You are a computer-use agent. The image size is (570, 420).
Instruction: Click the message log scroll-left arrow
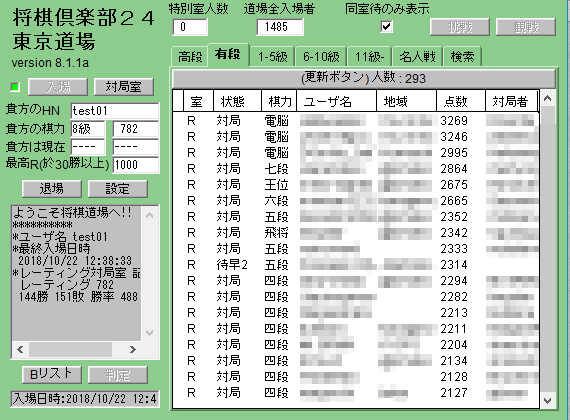coord(20,349)
